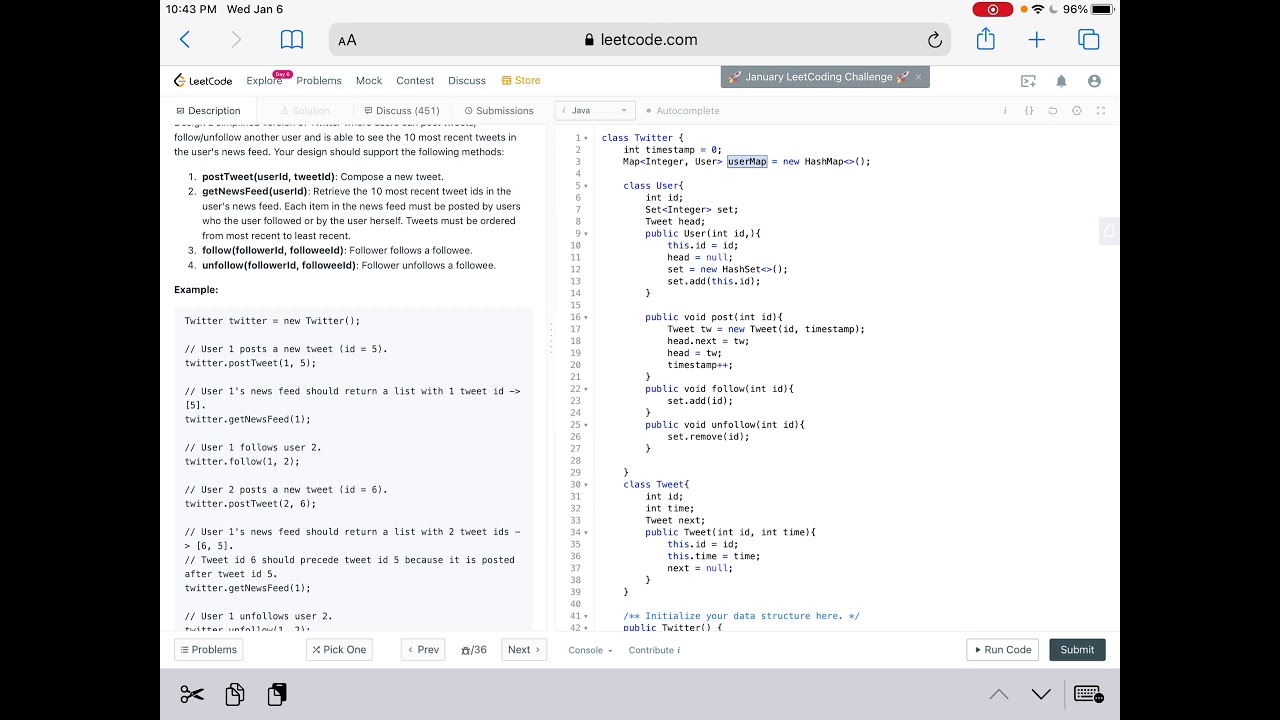This screenshot has height=720, width=1280.
Task: Collapse code fold at line 25
Action: (586, 425)
